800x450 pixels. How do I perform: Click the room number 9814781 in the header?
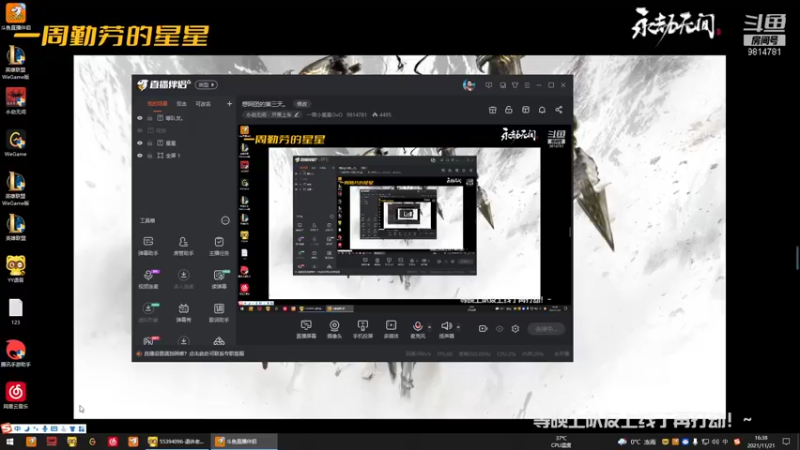point(357,115)
